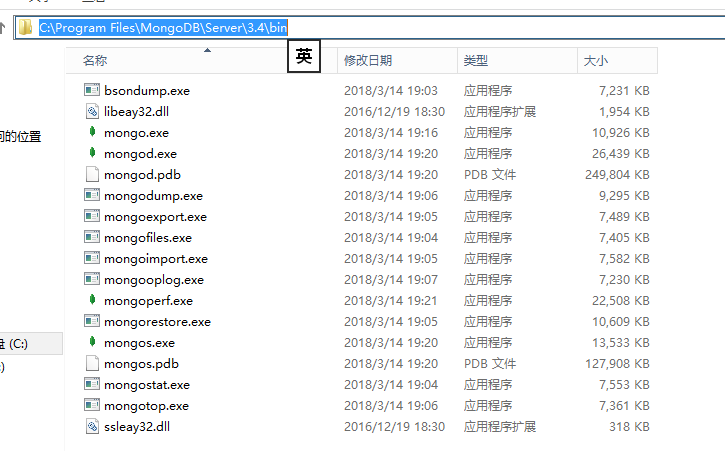Click the green leaf icon of mongo.exe
The height and width of the screenshot is (451, 725).
point(92,132)
